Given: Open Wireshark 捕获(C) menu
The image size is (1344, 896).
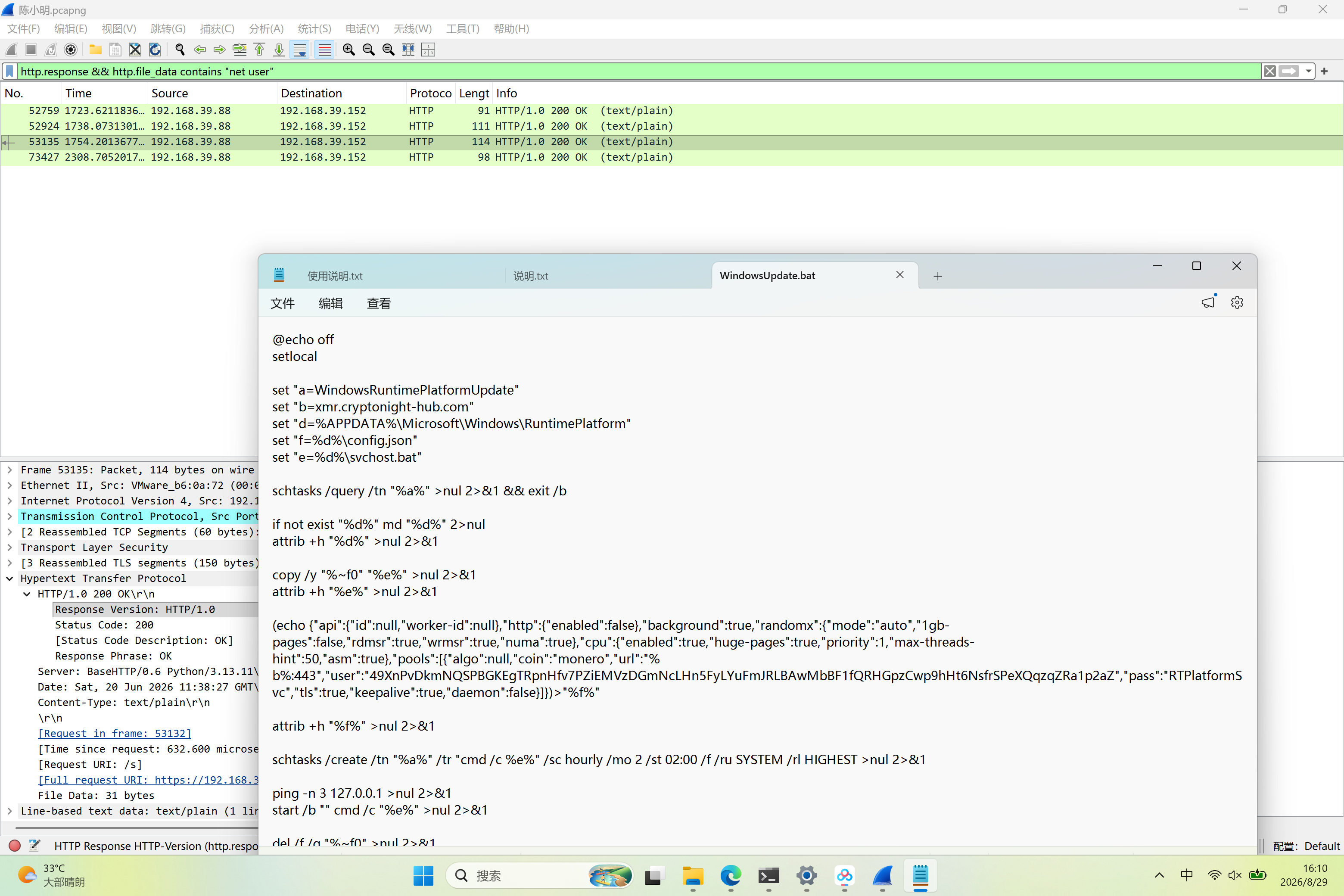Looking at the screenshot, I should point(217,28).
